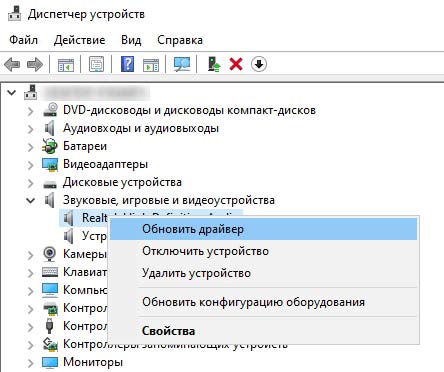Click the USB plug controller icon
Image resolution: width=444 pixels, height=372 pixels.
tap(49, 326)
